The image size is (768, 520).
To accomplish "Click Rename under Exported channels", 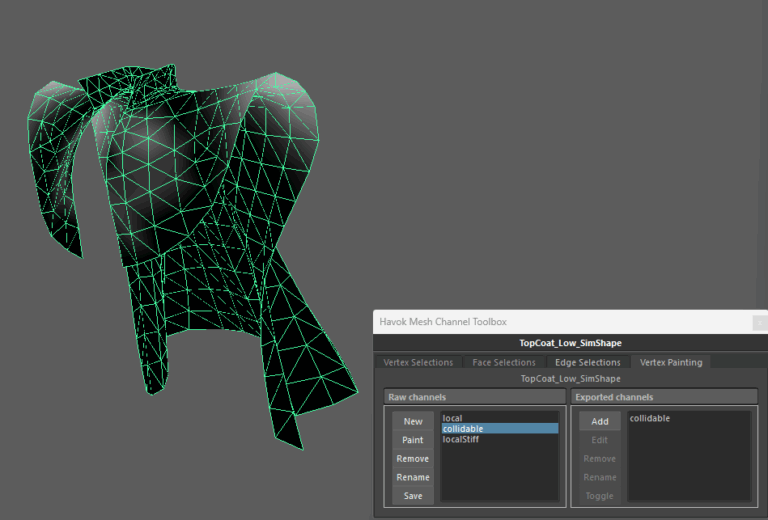I will click(x=600, y=477).
